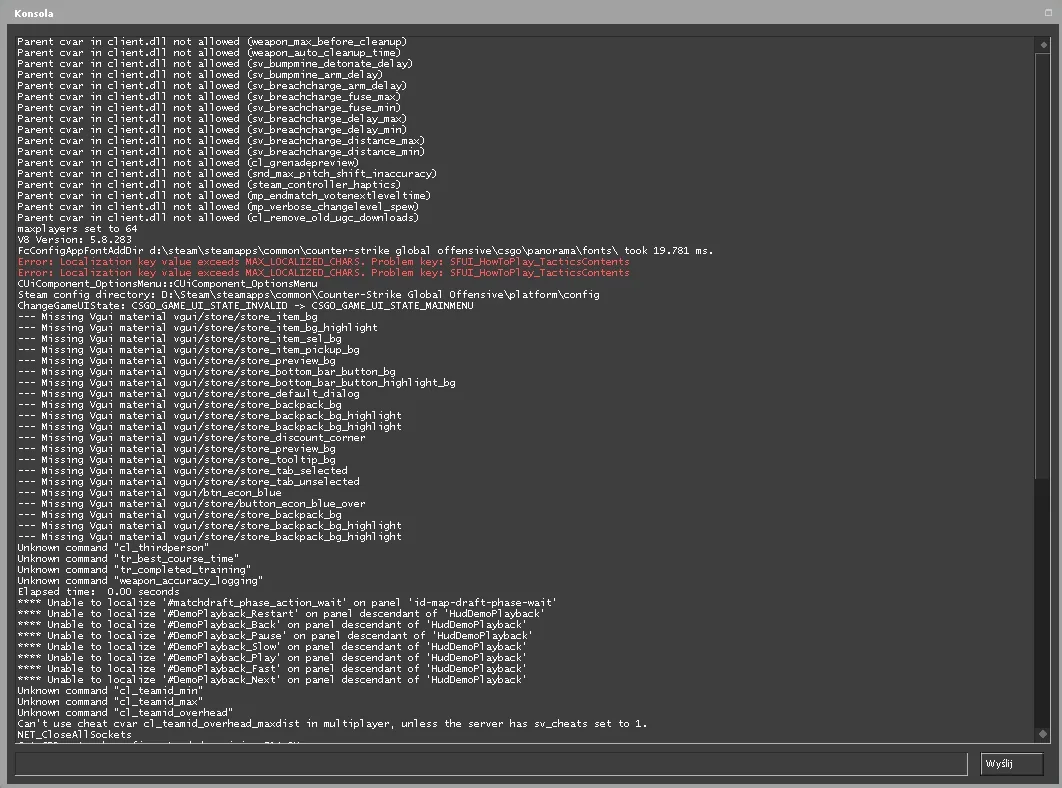This screenshot has height=788, width=1062.
Task: Click the vertical scrollbar thumb
Action: 1043,265
